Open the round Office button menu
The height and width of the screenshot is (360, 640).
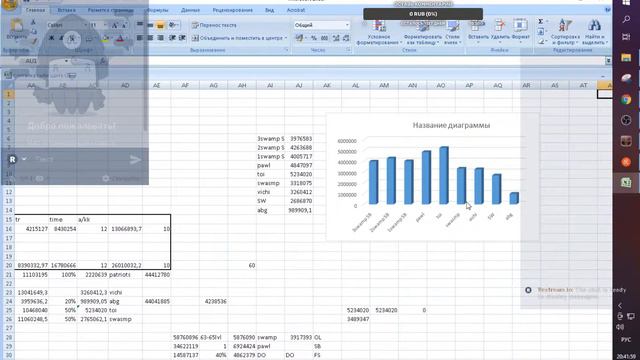click(x=10, y=5)
